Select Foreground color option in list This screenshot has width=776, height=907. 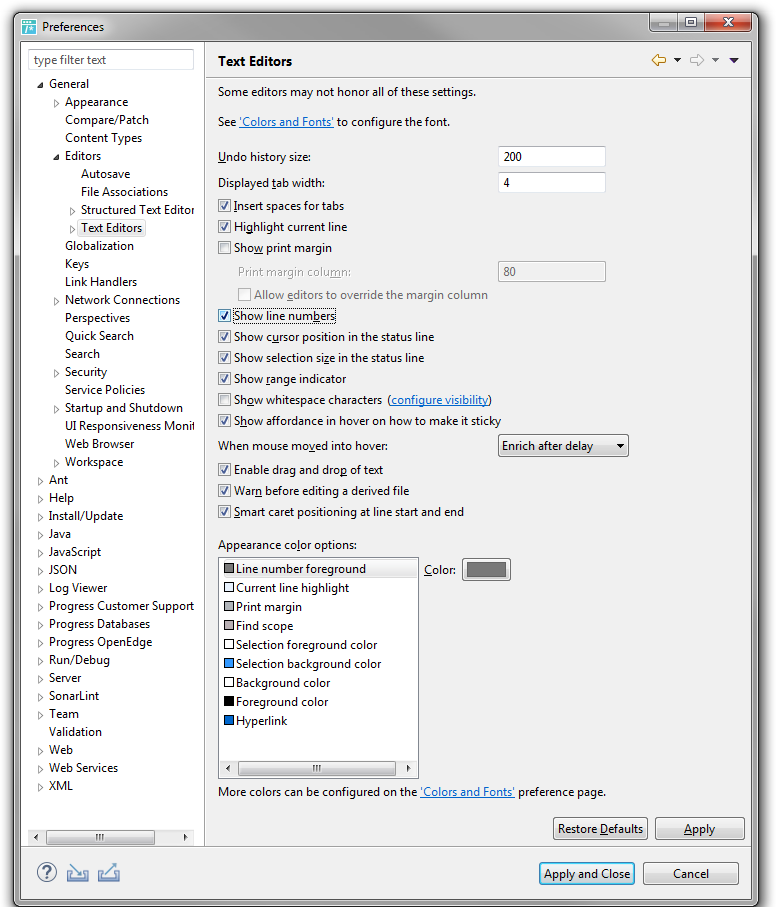pyautogui.click(x=318, y=702)
